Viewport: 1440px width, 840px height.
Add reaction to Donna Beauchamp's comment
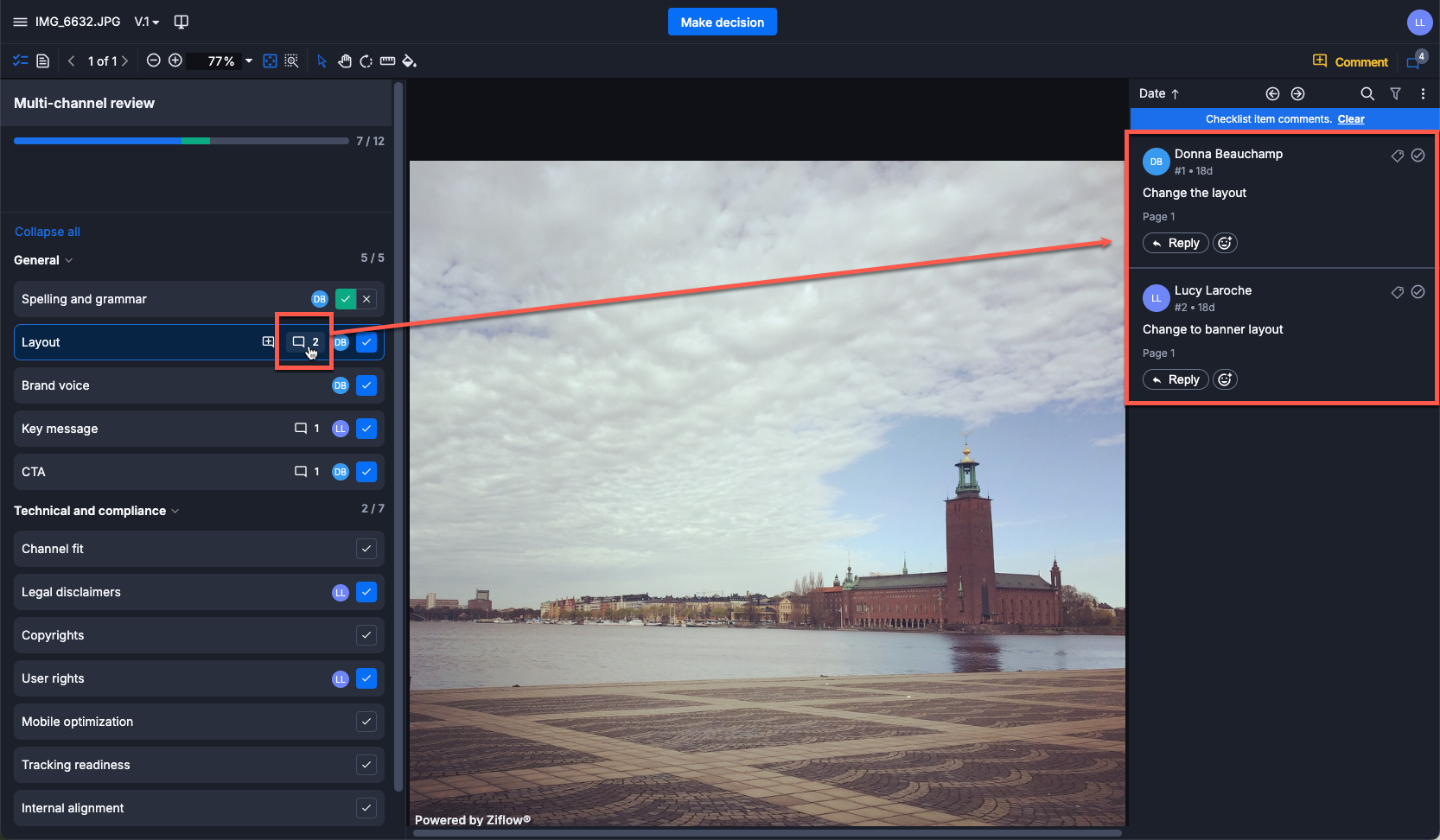point(1225,243)
